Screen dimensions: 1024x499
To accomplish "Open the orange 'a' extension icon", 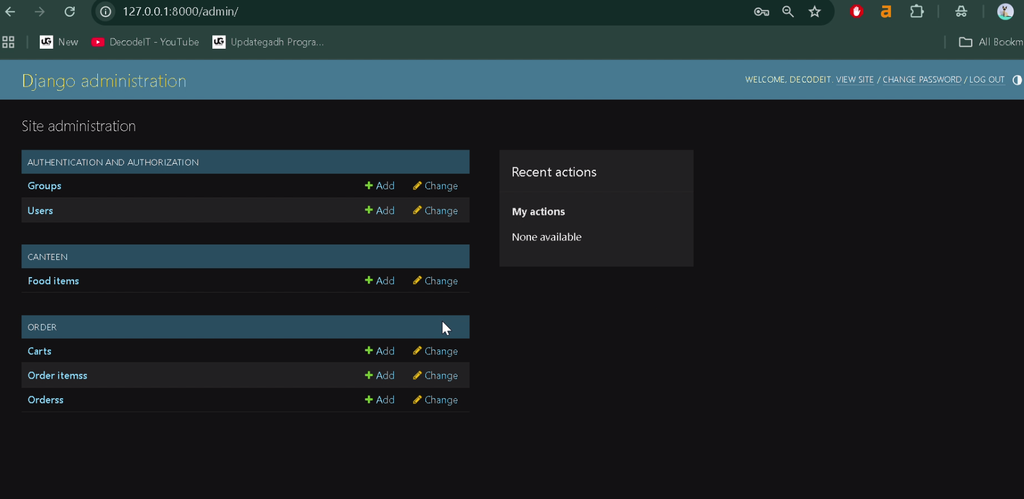I will 886,12.
